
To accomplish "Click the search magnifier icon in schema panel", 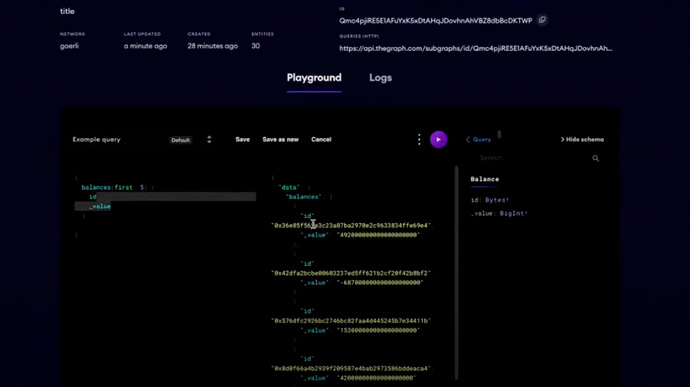I will tap(595, 158).
